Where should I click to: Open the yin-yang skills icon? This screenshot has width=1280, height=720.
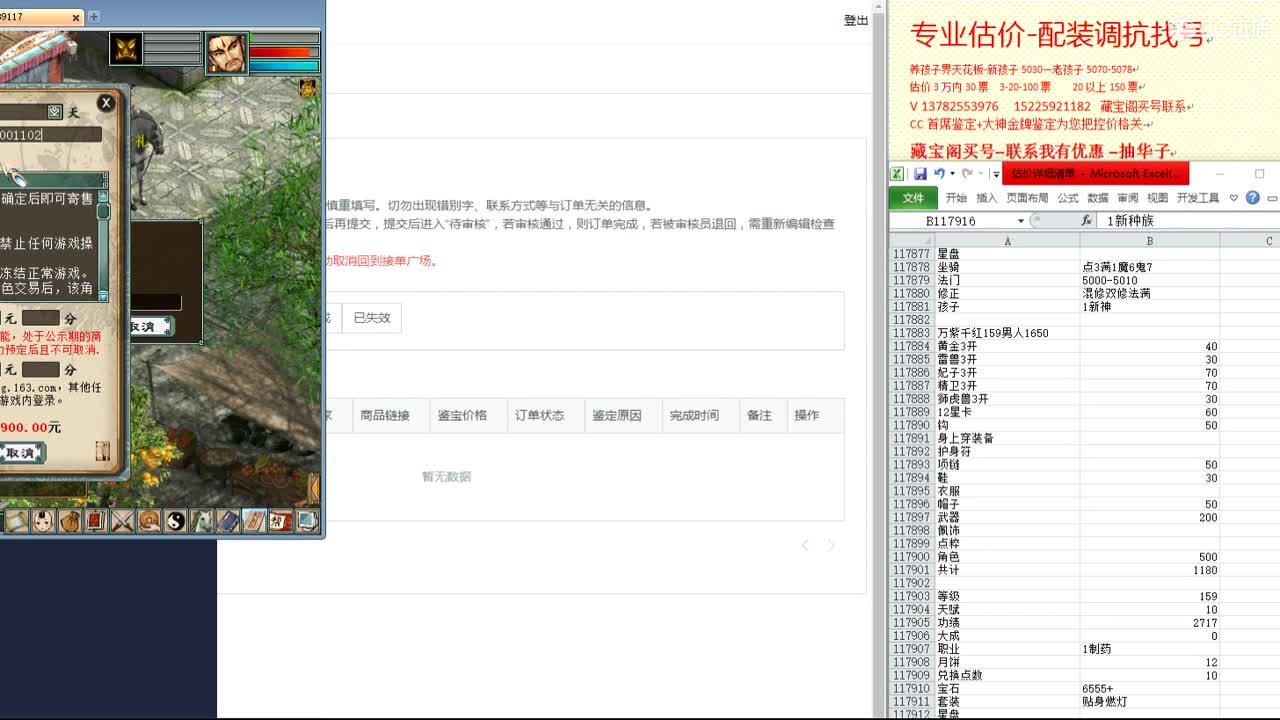(176, 521)
